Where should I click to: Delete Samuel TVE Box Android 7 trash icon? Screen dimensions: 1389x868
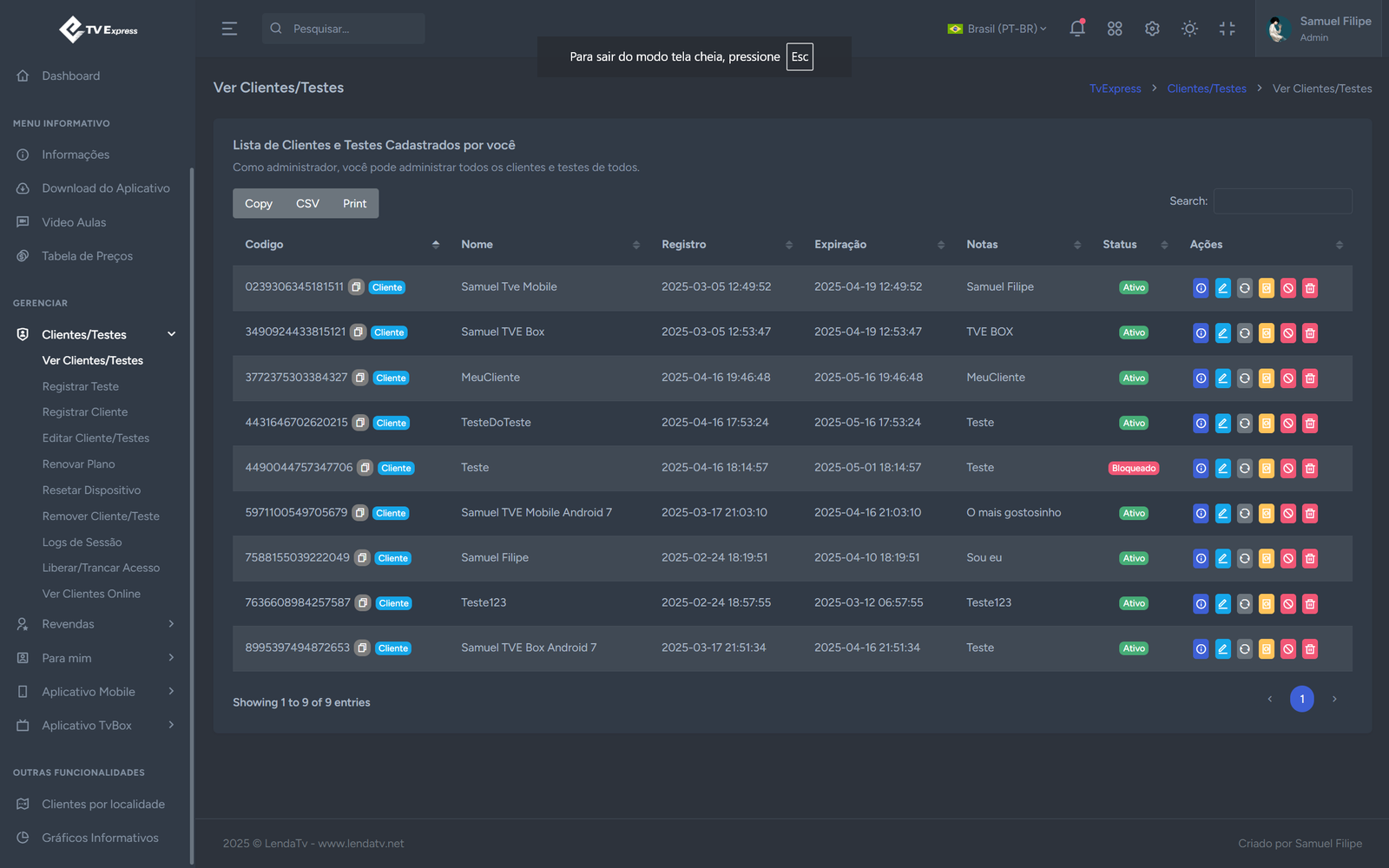[x=1310, y=649]
